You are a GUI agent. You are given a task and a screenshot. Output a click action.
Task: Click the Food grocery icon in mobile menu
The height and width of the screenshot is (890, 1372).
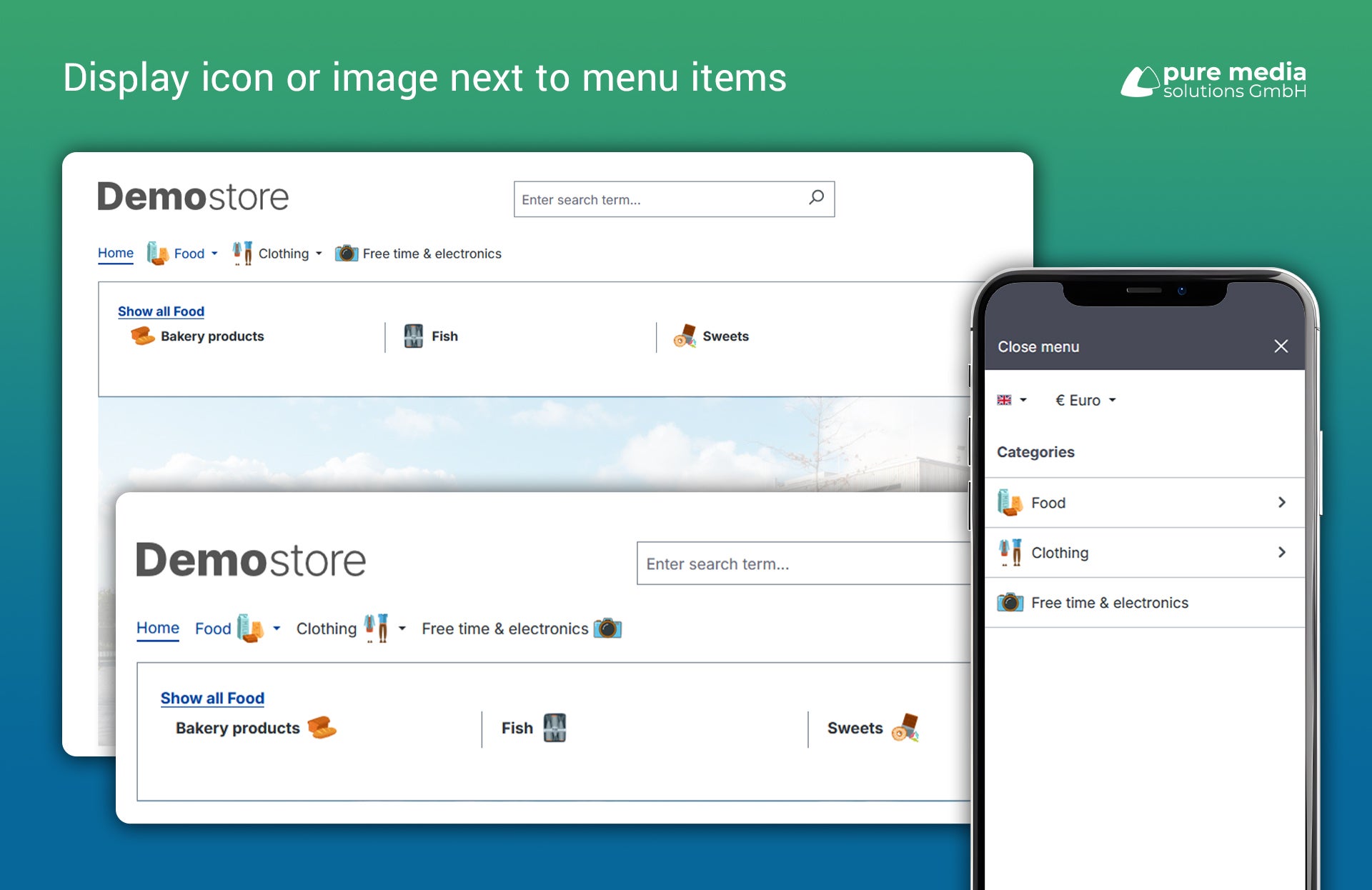1010,503
